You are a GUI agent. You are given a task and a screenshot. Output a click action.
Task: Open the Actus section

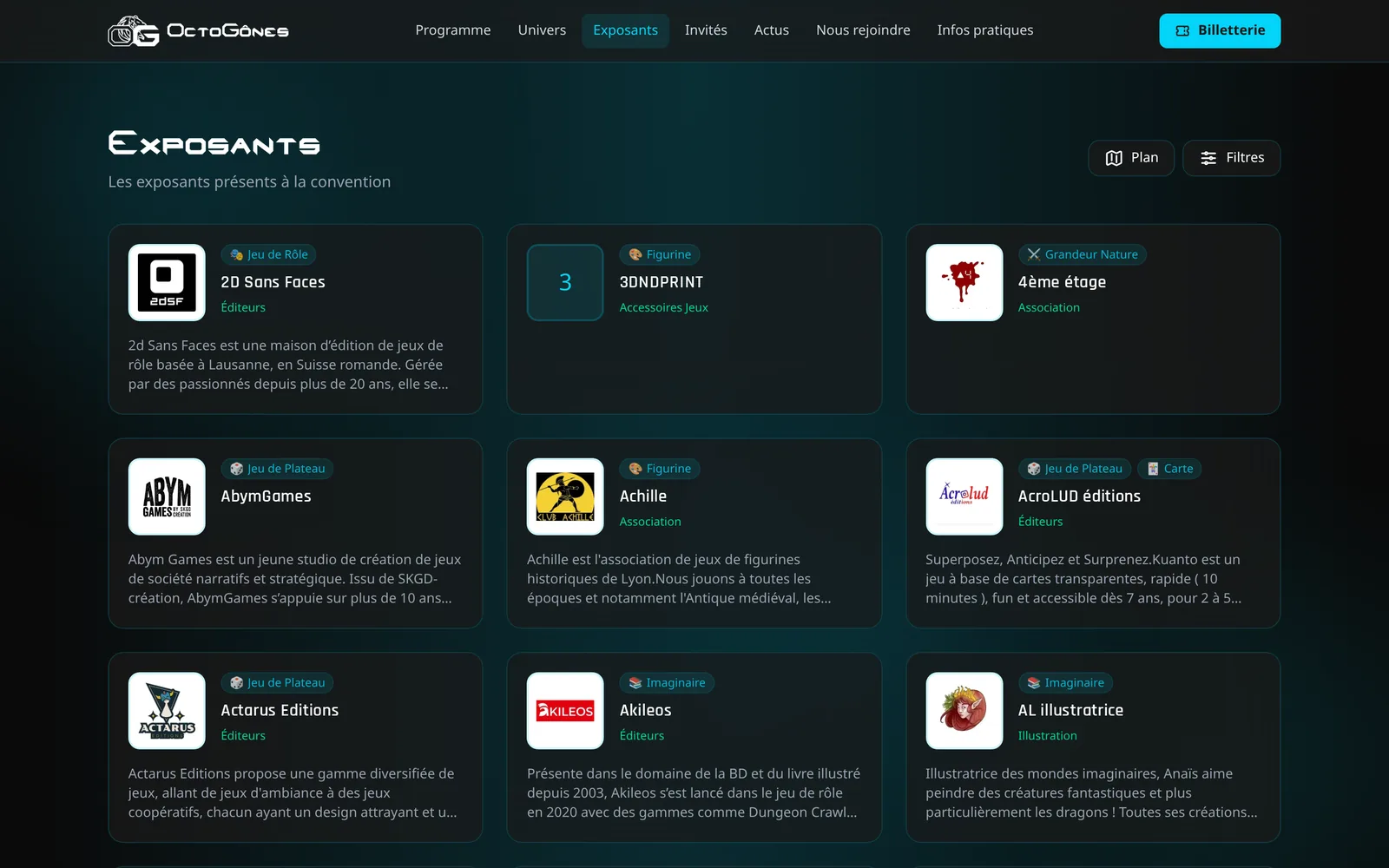(x=772, y=30)
